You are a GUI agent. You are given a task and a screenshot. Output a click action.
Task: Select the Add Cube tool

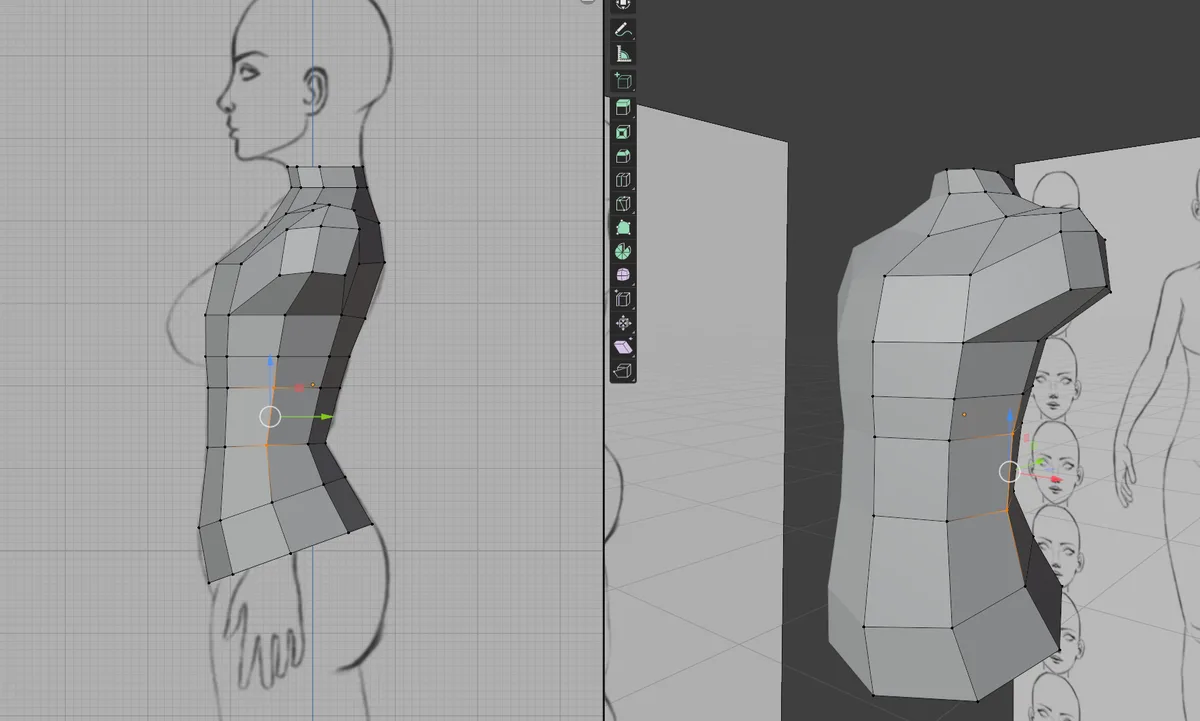point(623,81)
